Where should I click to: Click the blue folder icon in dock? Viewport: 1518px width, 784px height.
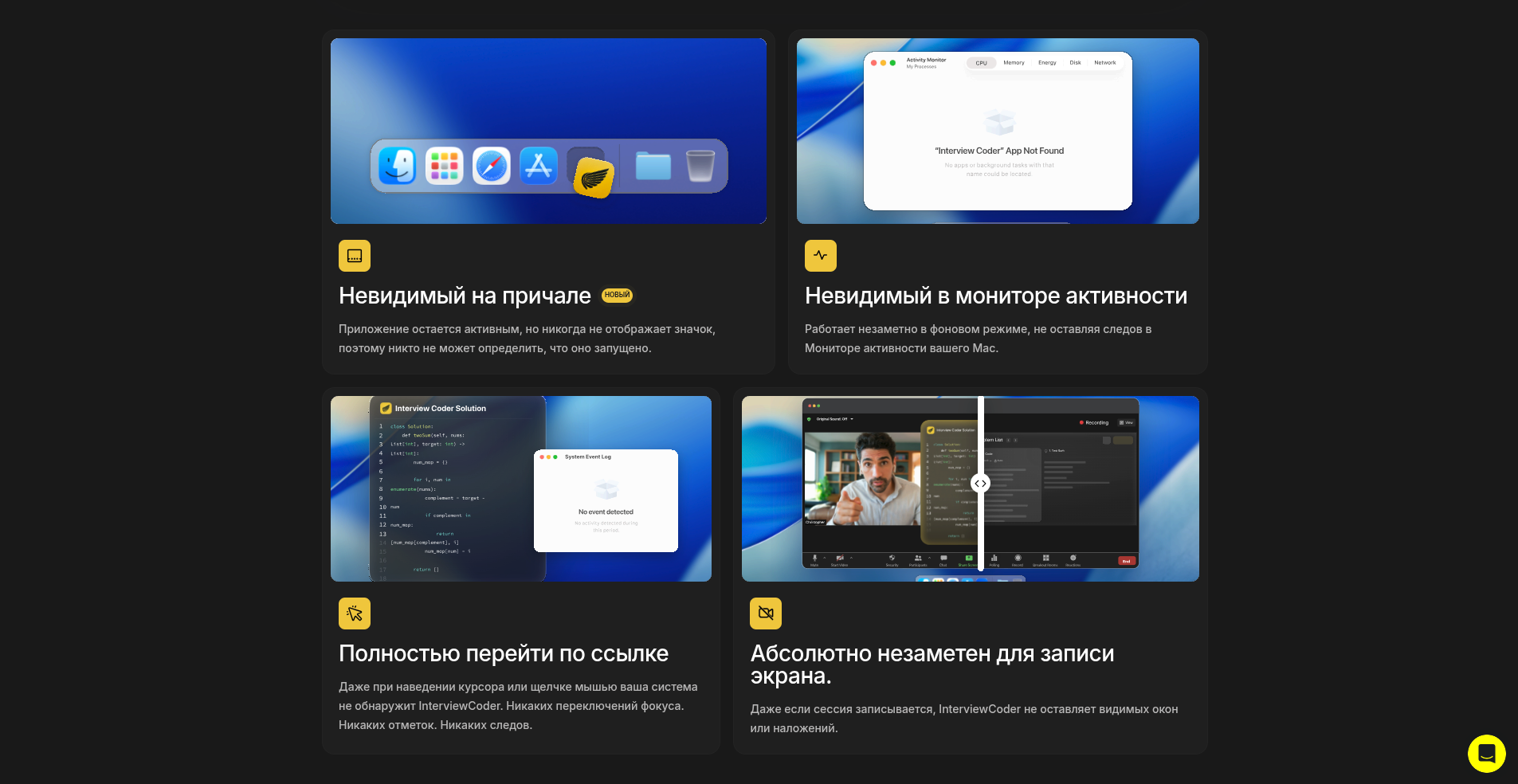[653, 166]
